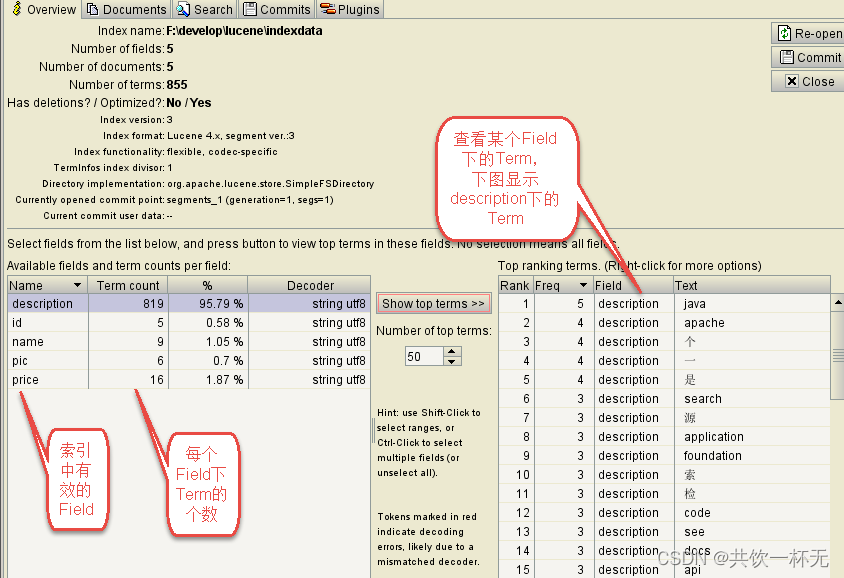Switch to the Documents tab
The image size is (844, 578).
click(126, 9)
